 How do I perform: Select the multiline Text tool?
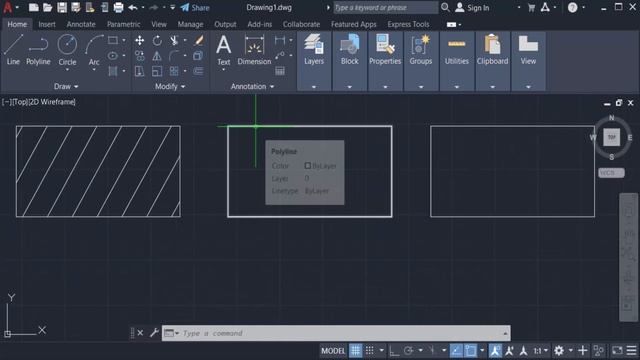click(x=224, y=50)
